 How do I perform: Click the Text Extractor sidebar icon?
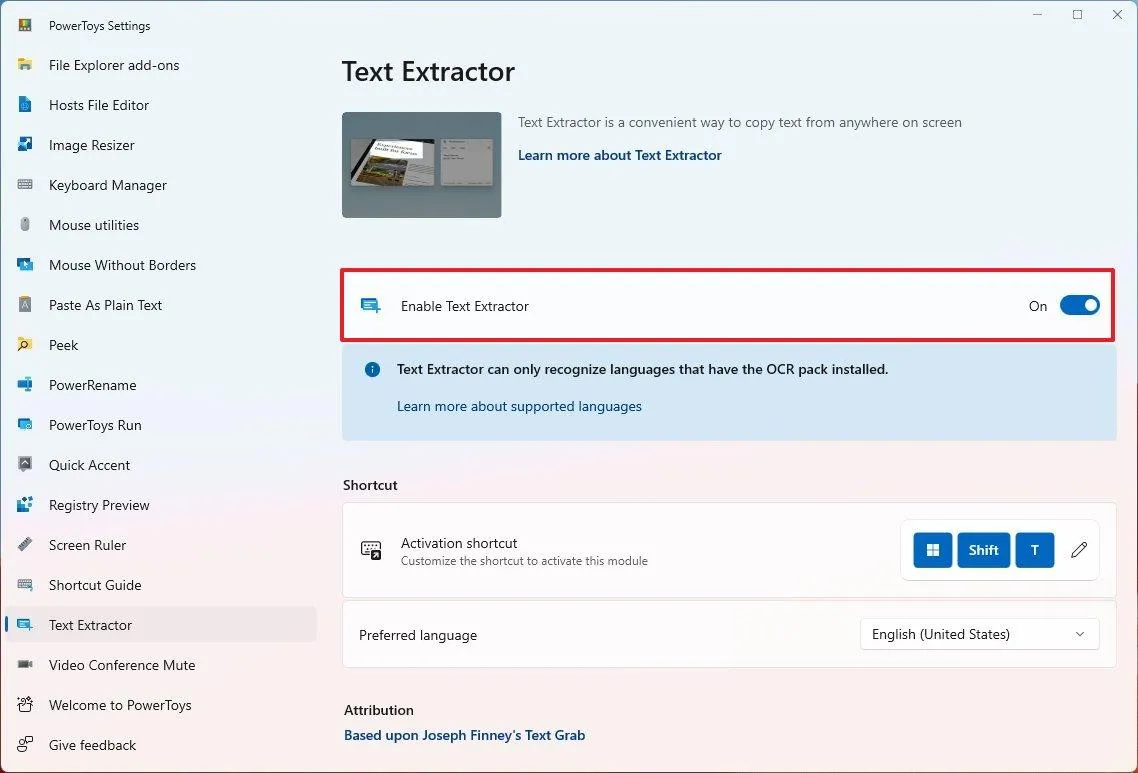[25, 624]
